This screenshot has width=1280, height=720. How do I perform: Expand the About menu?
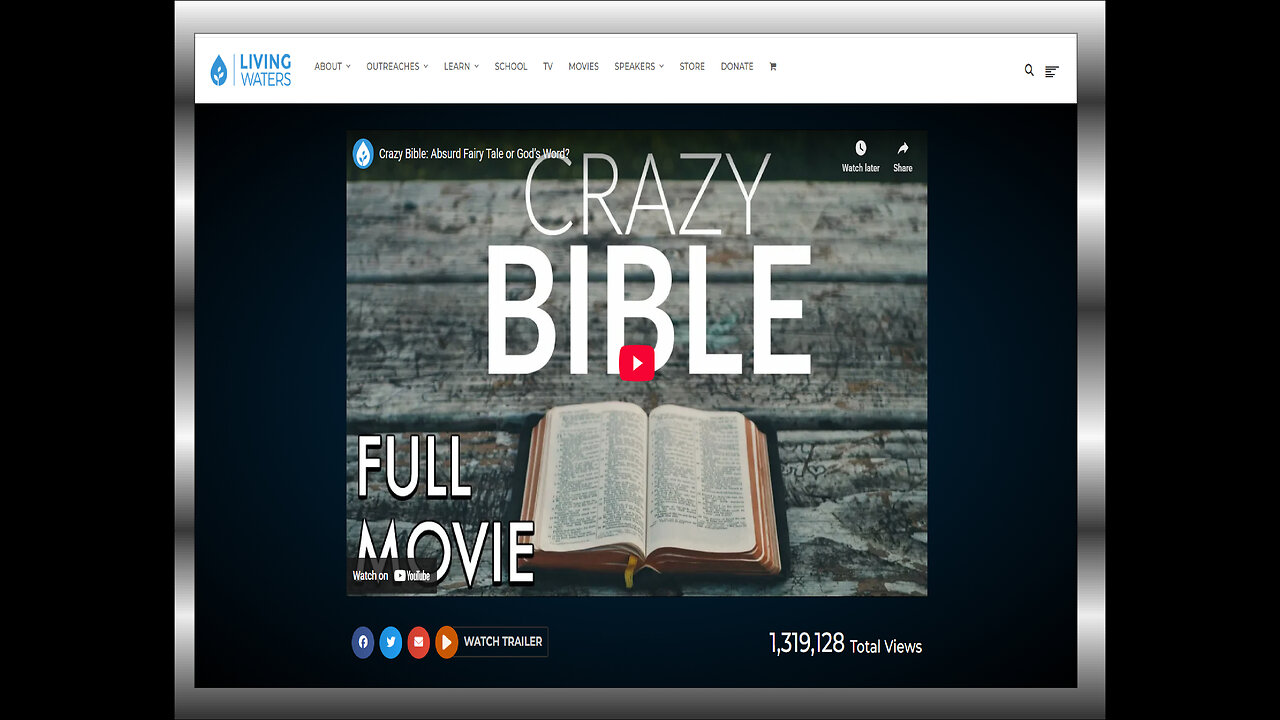332,67
